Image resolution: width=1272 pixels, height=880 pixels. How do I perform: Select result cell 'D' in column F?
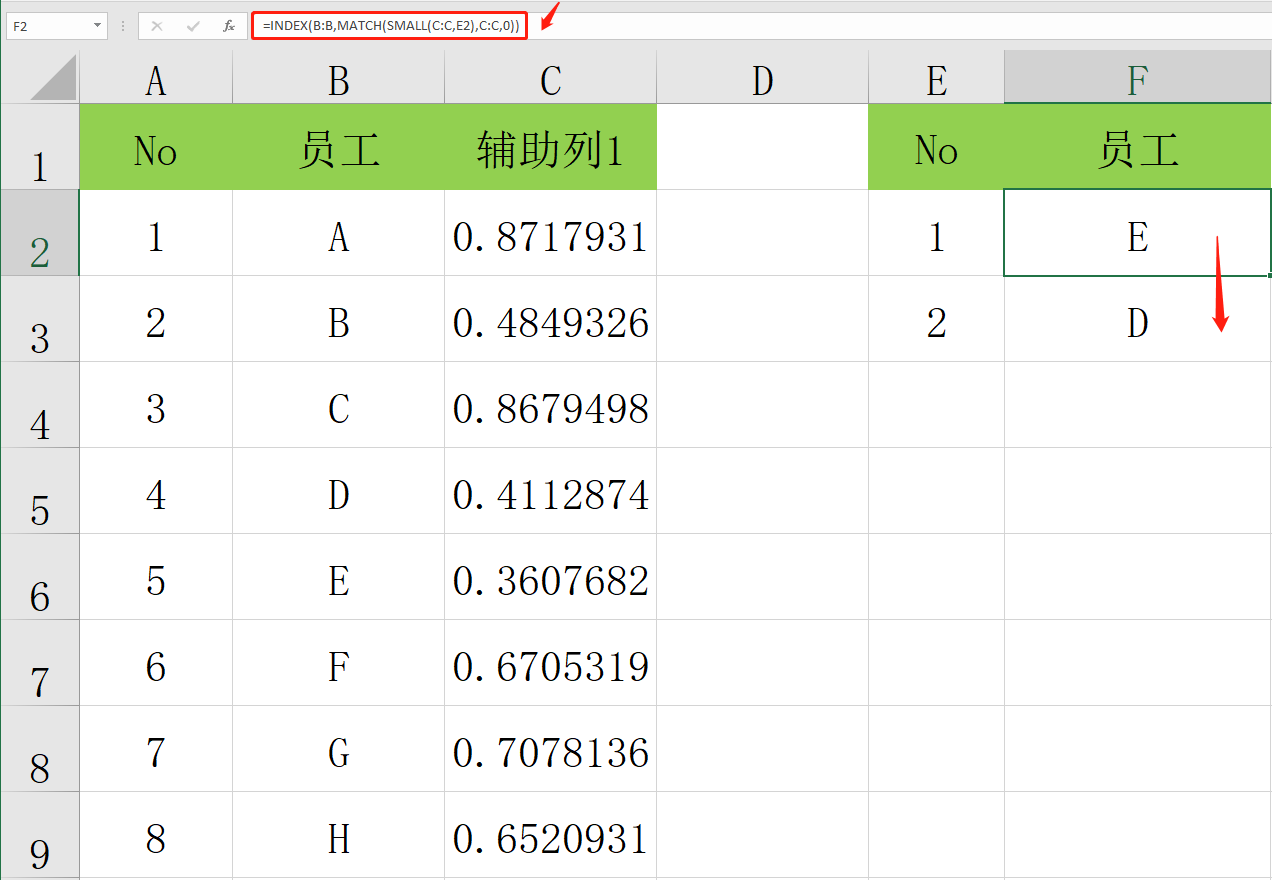coord(1138,319)
